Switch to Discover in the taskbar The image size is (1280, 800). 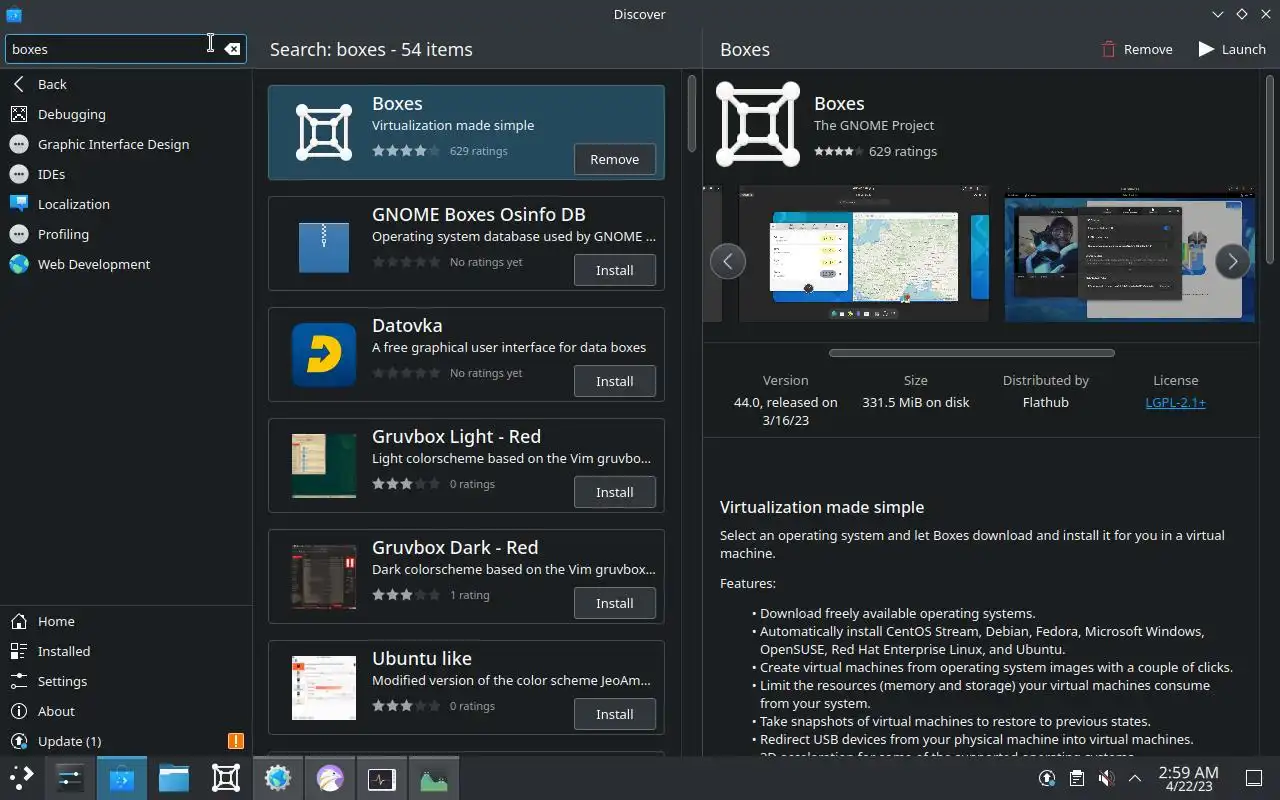click(x=122, y=778)
